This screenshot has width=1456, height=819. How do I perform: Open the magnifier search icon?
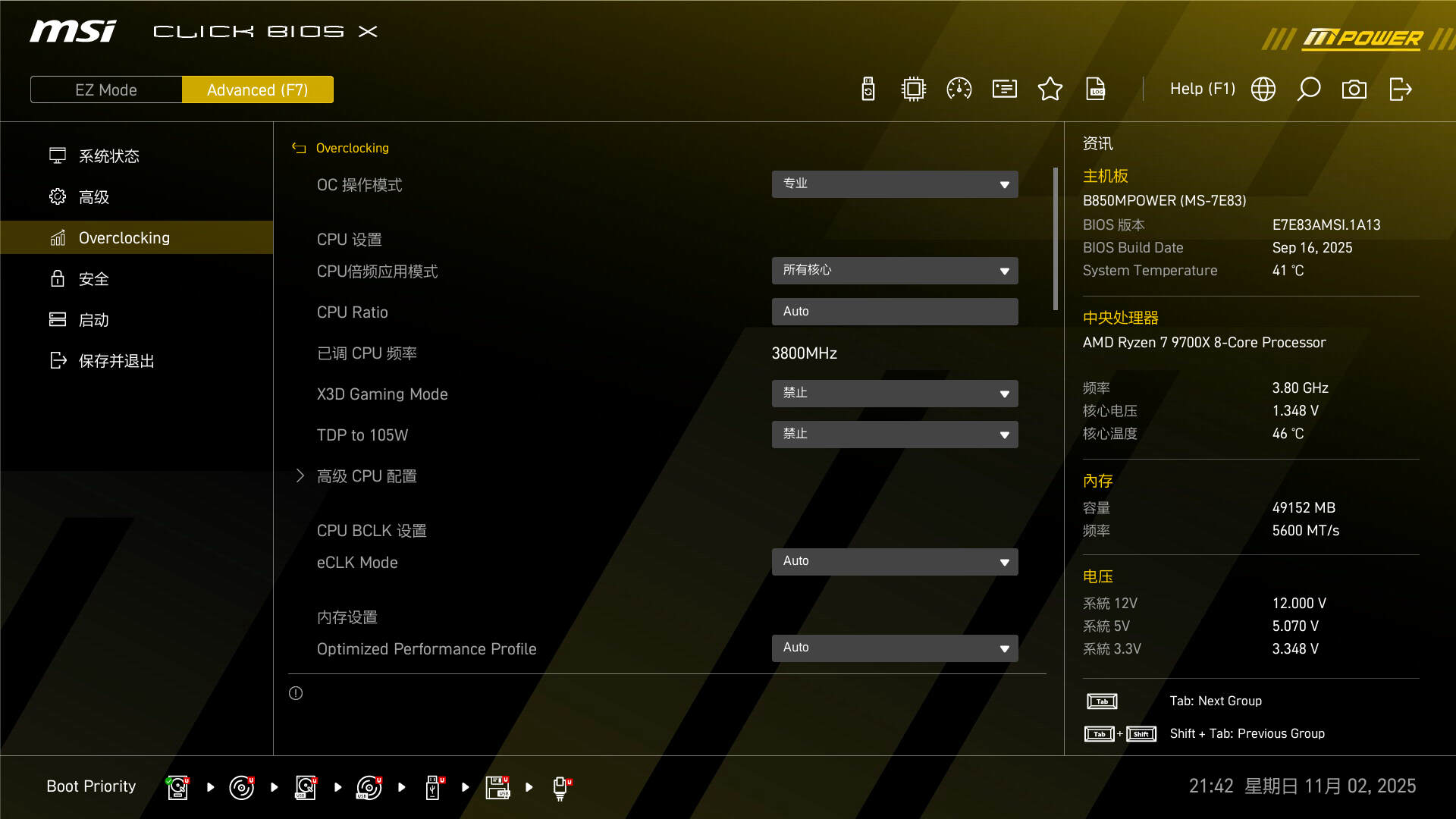click(1309, 89)
